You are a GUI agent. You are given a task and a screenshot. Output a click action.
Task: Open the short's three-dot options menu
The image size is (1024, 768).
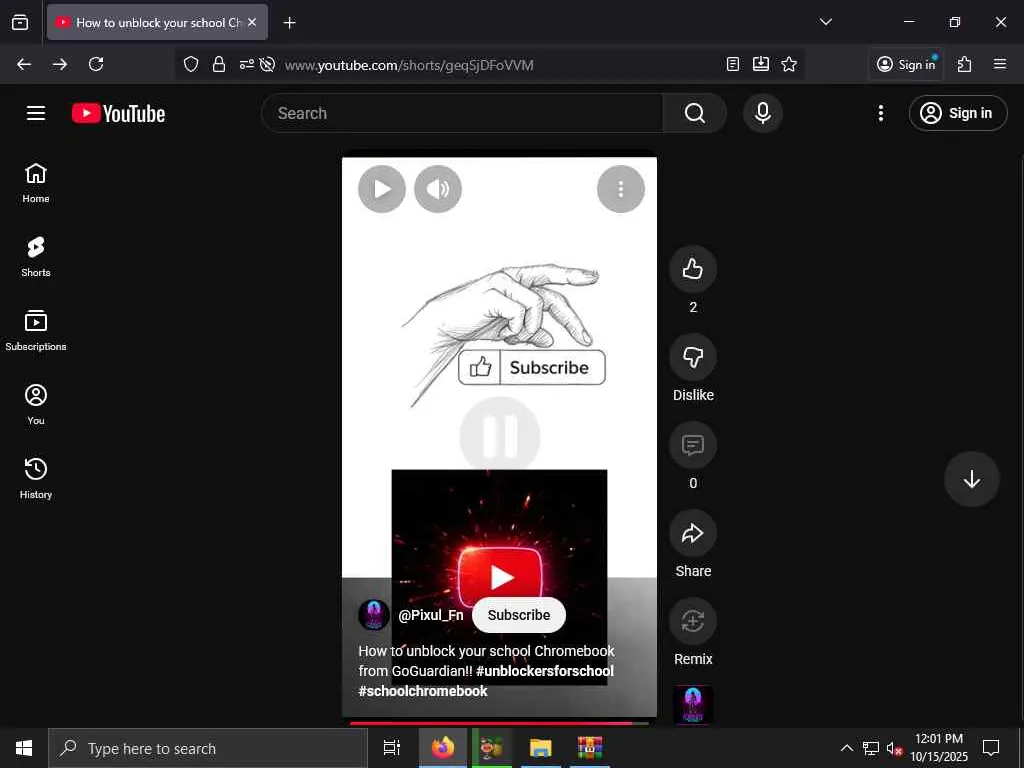click(621, 189)
